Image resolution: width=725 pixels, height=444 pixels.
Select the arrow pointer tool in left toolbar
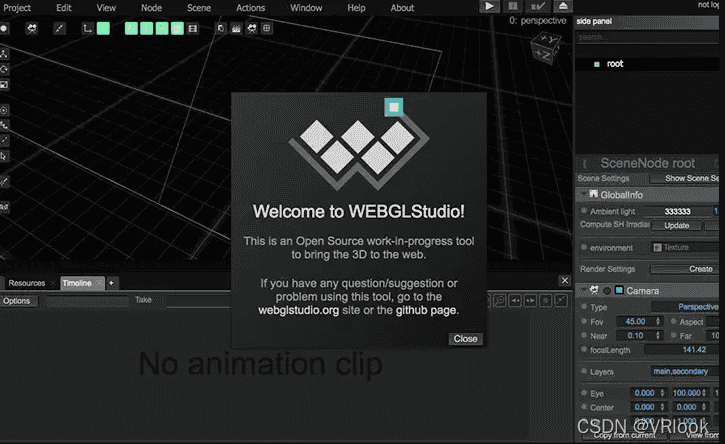click(x=5, y=156)
